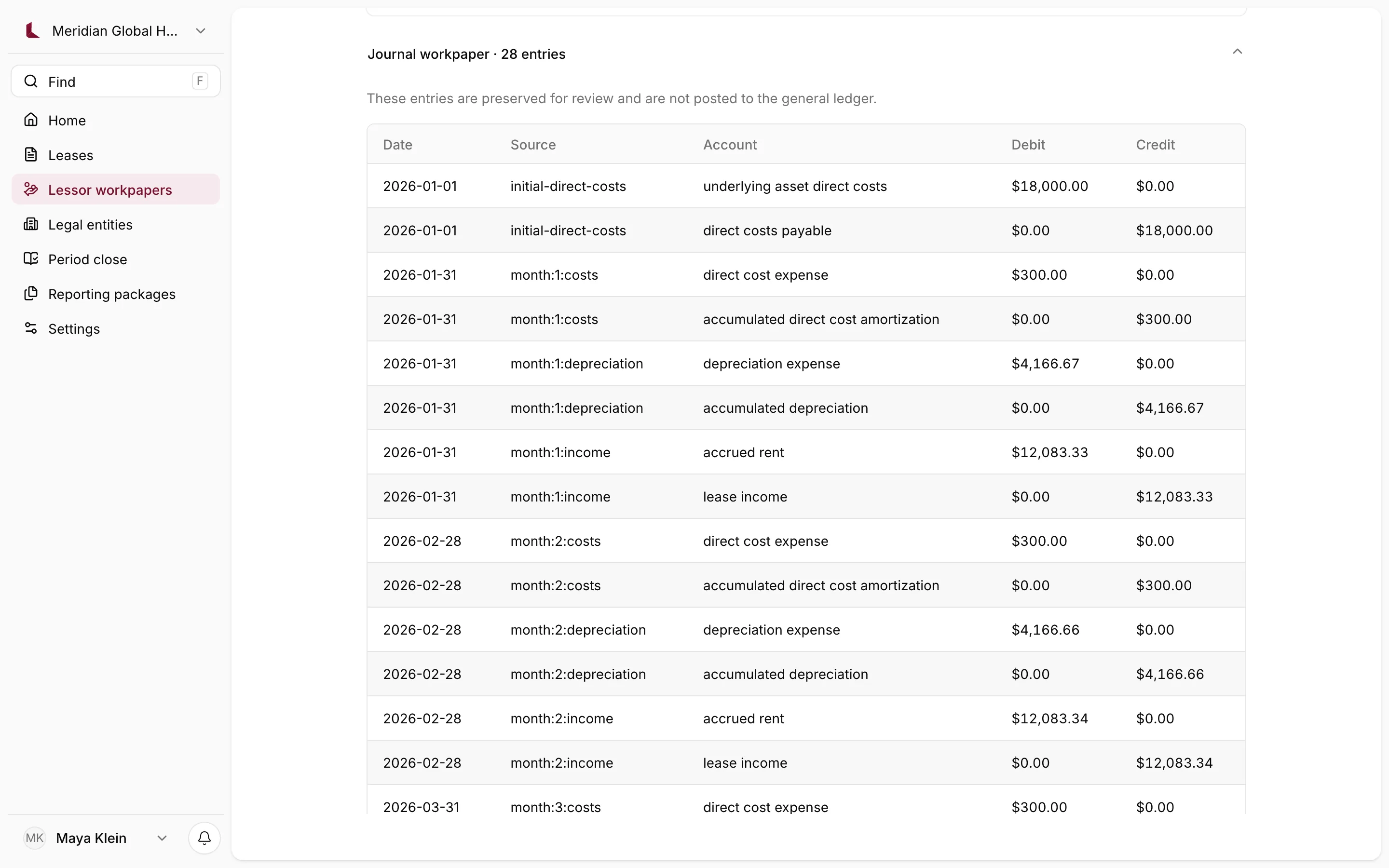Go to Leases in sidebar

pos(115,155)
